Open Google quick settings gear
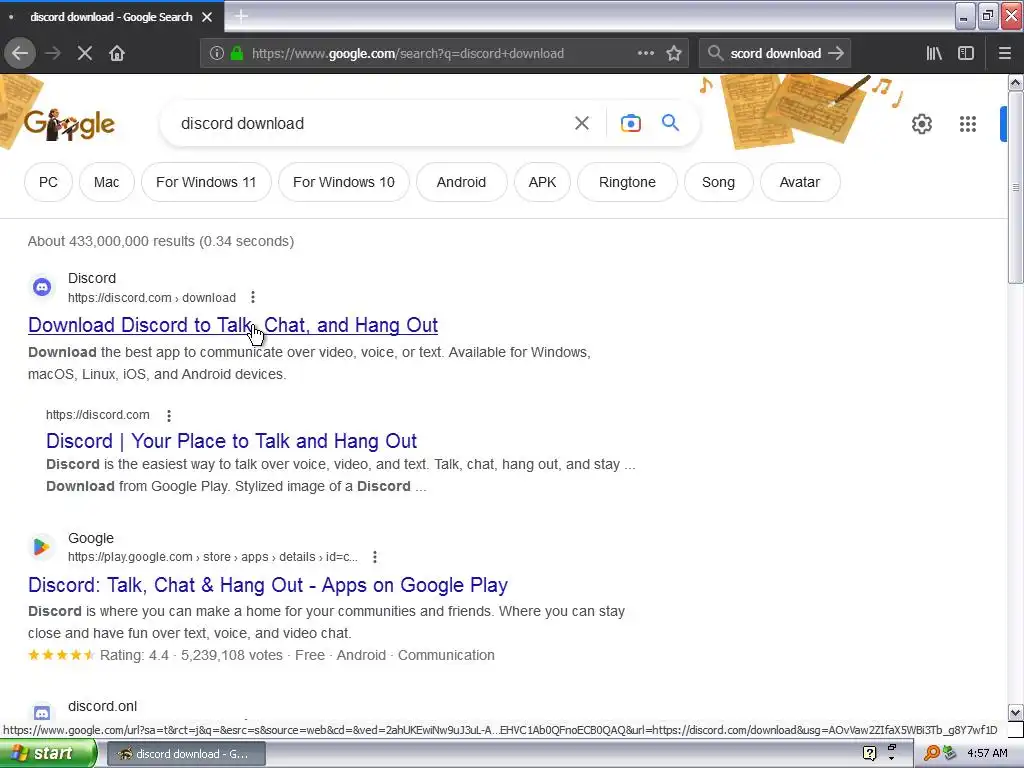The height and width of the screenshot is (768, 1024). coord(921,124)
